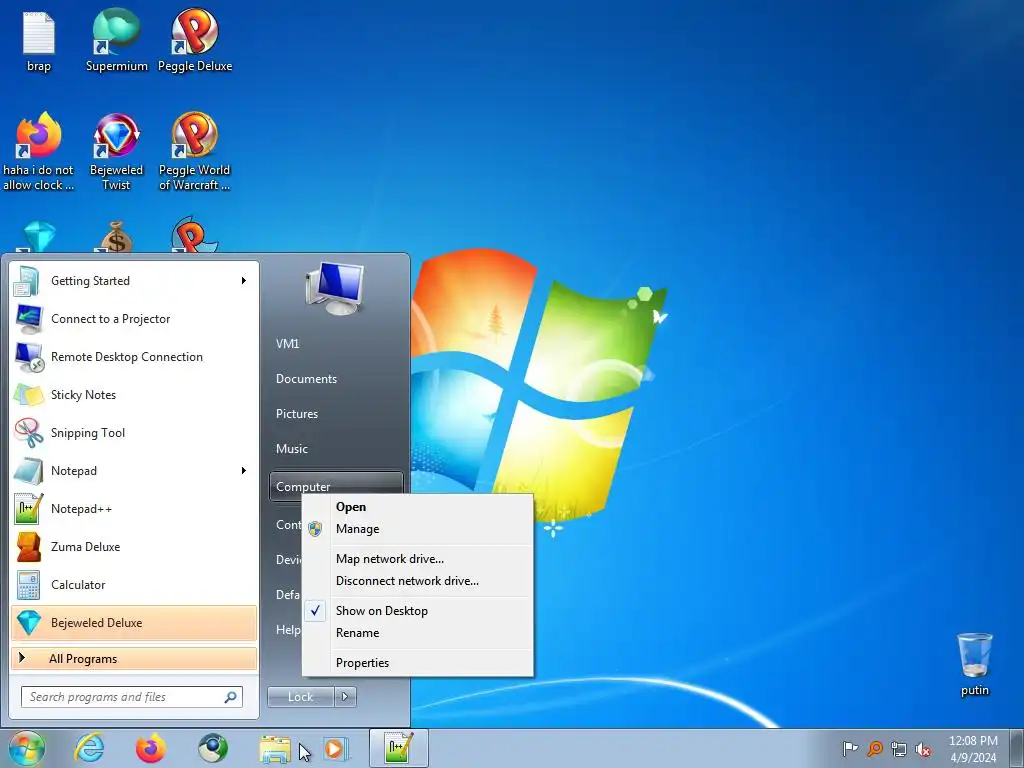Expand Notepad jump list arrow
Screen dimensions: 1024x768
pos(244,471)
